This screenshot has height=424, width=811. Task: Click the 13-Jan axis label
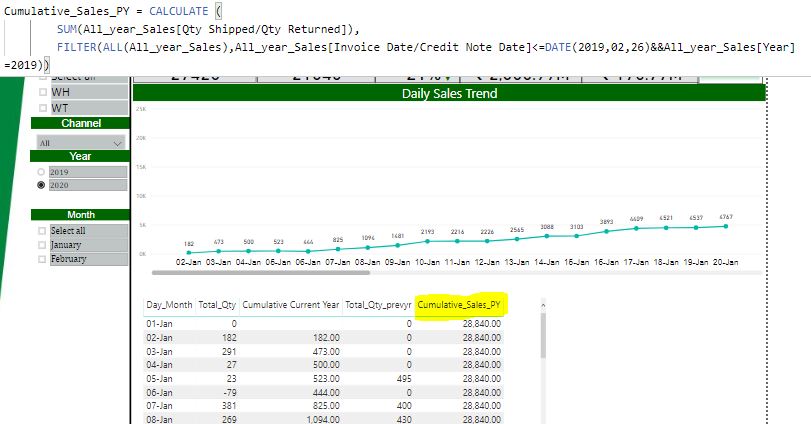(x=517, y=262)
